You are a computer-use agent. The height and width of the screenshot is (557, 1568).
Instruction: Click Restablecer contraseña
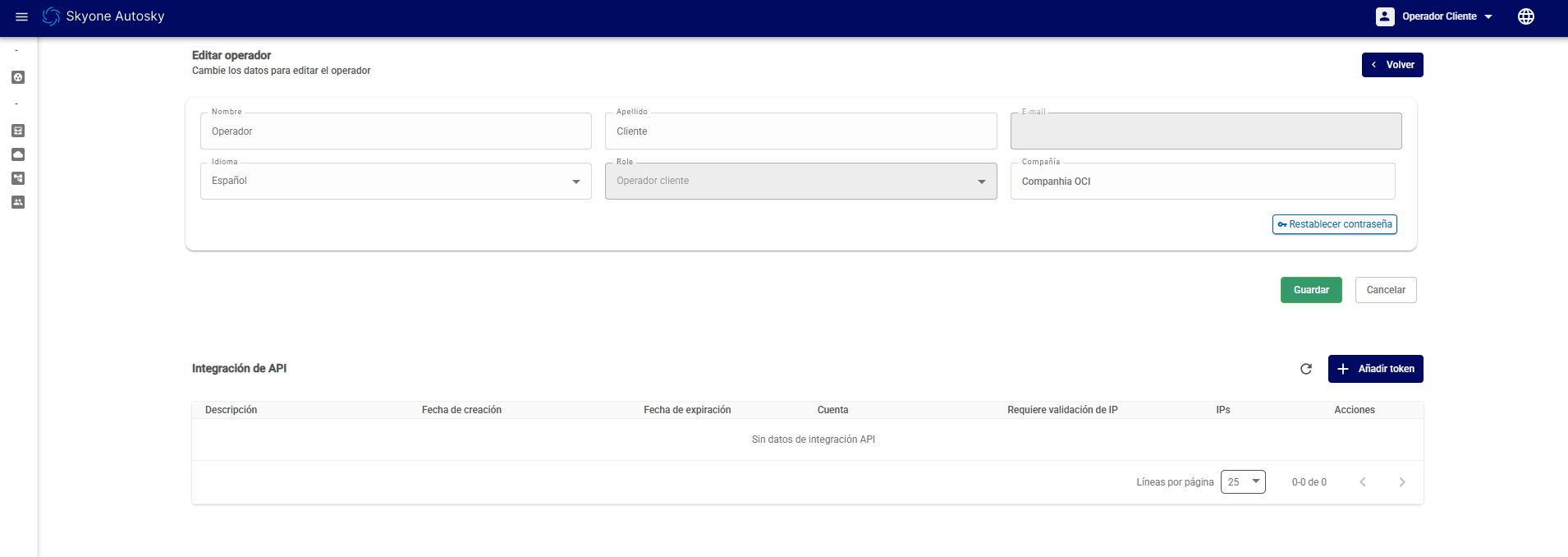(x=1334, y=224)
